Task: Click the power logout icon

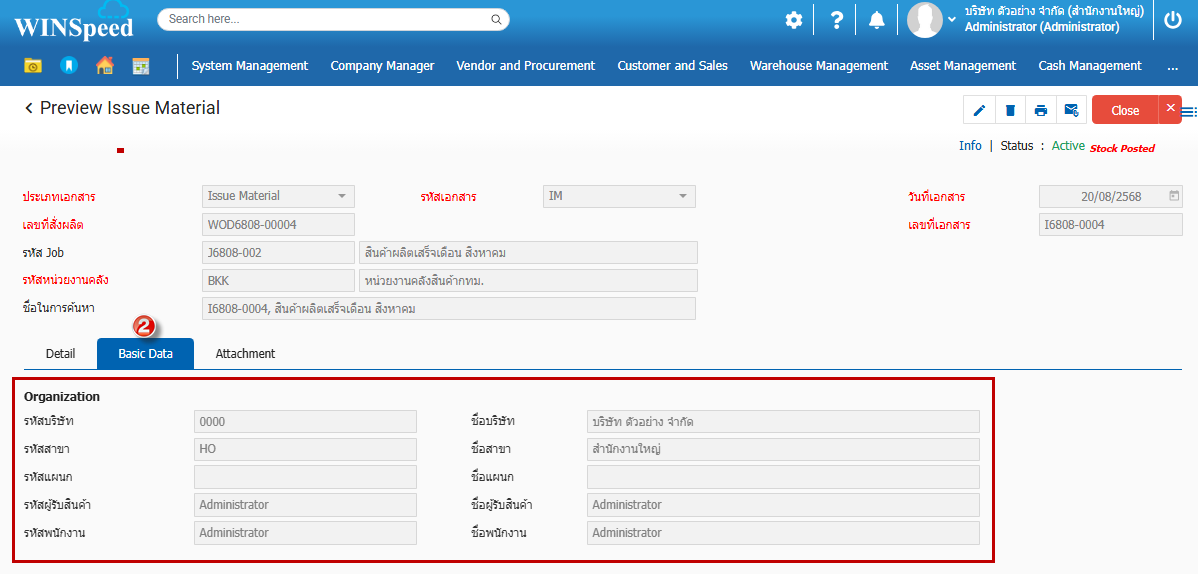Action: (x=1173, y=20)
